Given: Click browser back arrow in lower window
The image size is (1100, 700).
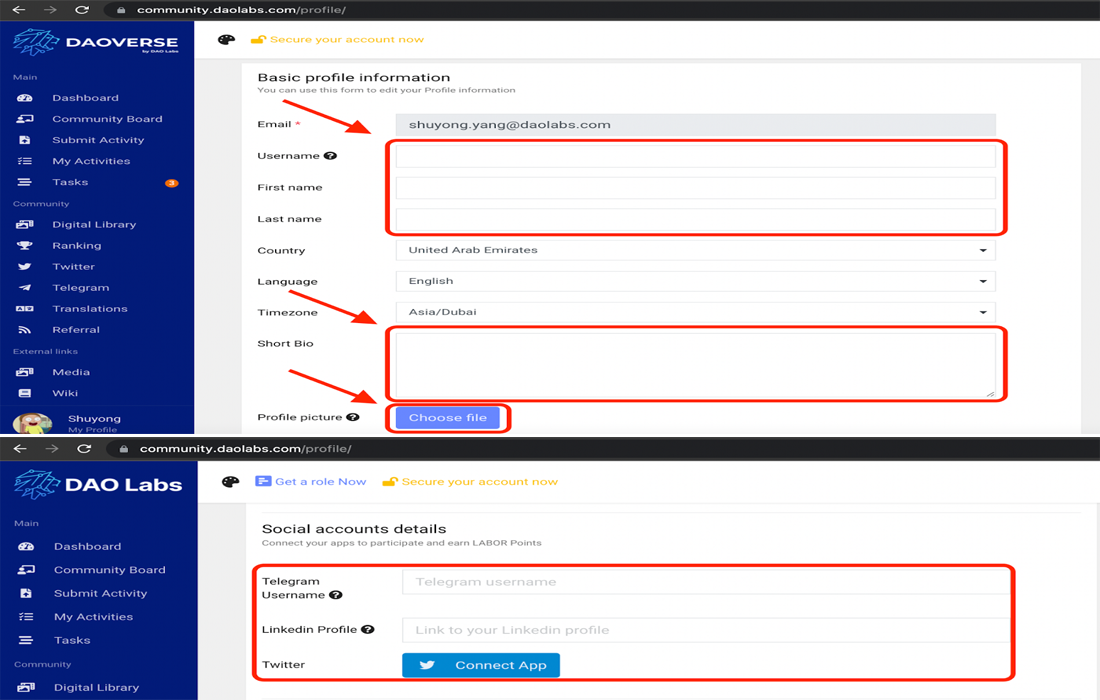Looking at the screenshot, I should (x=20, y=448).
